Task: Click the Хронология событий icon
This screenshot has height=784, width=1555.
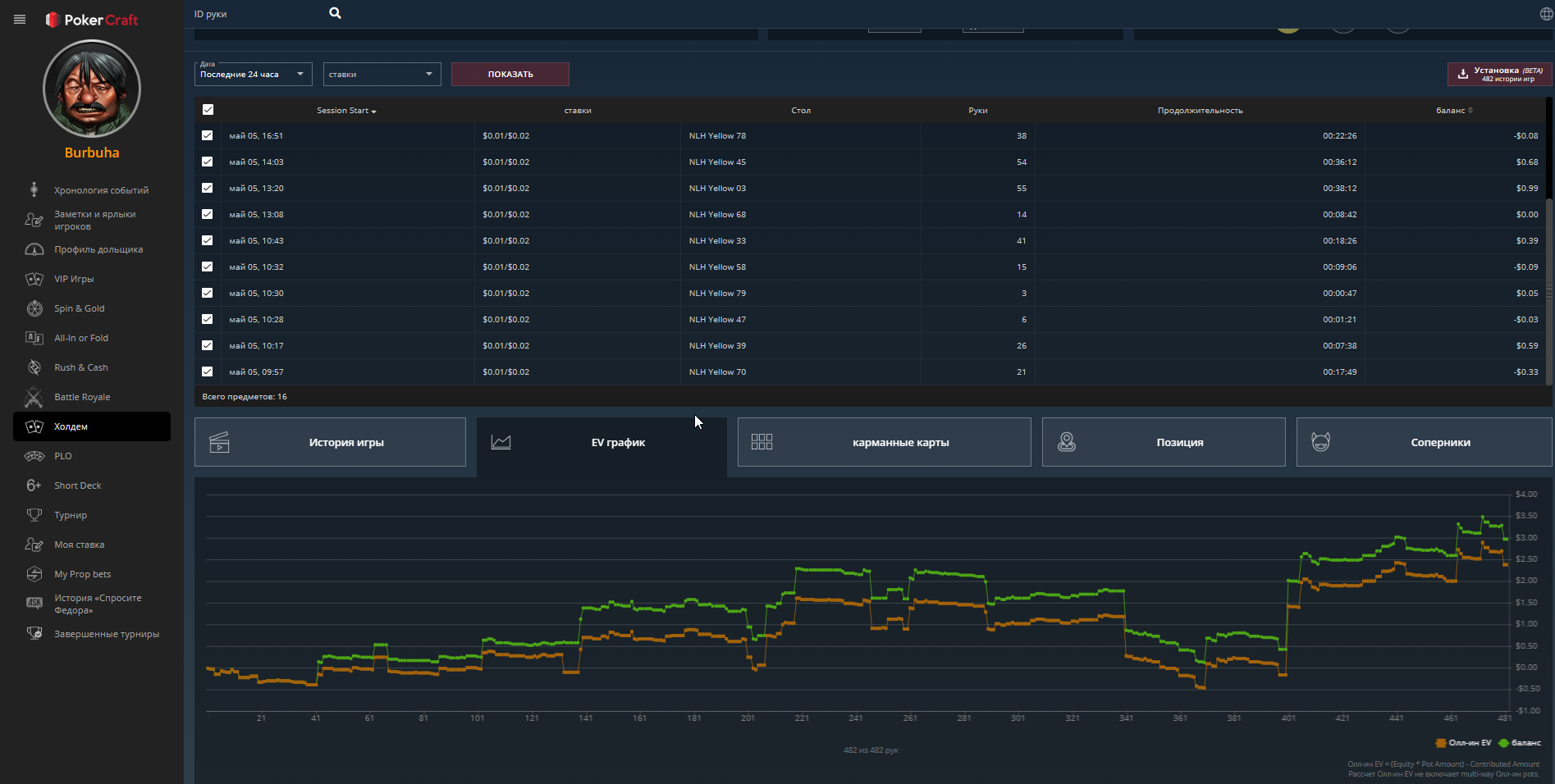Action: [x=34, y=189]
